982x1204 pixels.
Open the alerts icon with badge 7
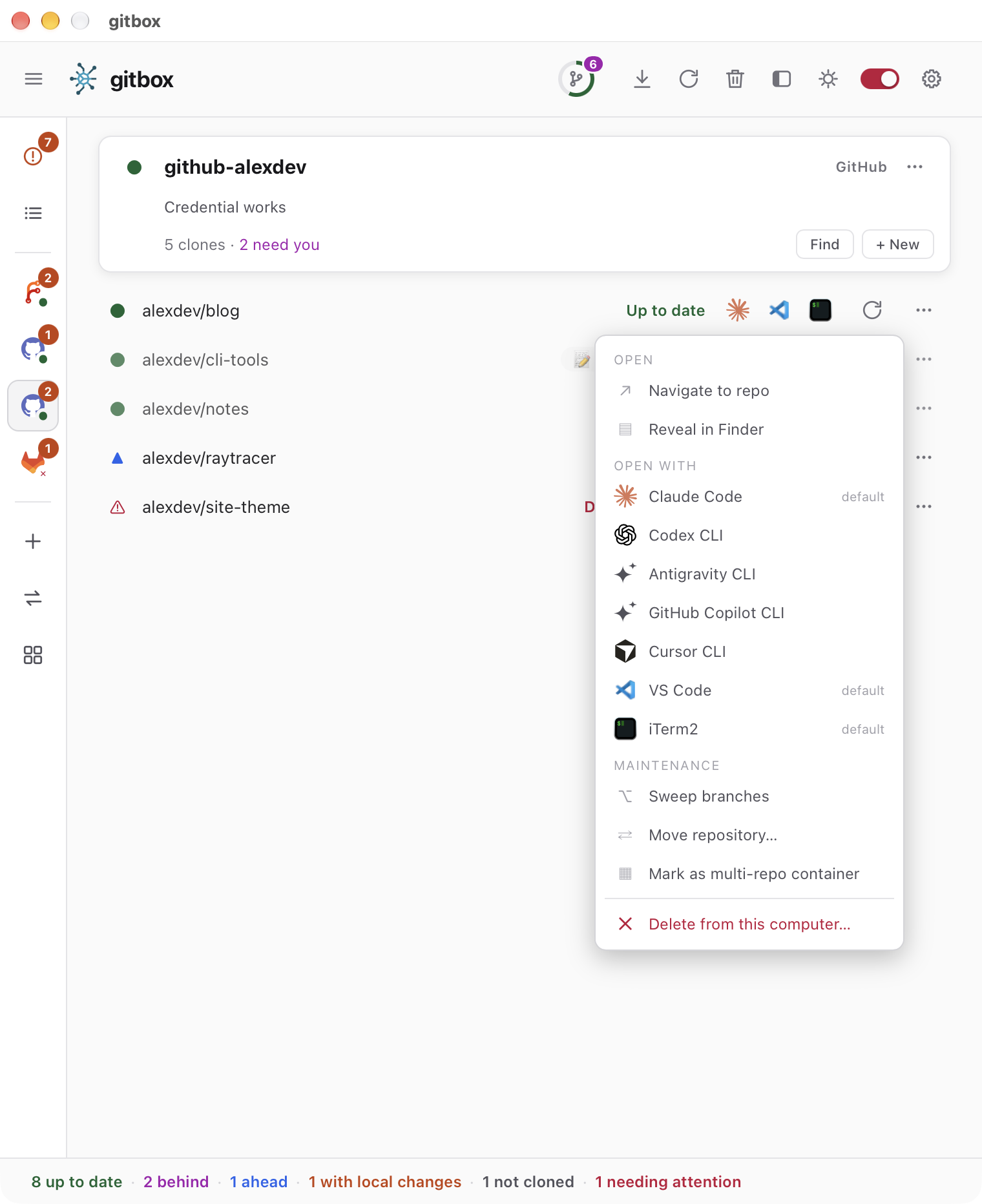click(34, 155)
